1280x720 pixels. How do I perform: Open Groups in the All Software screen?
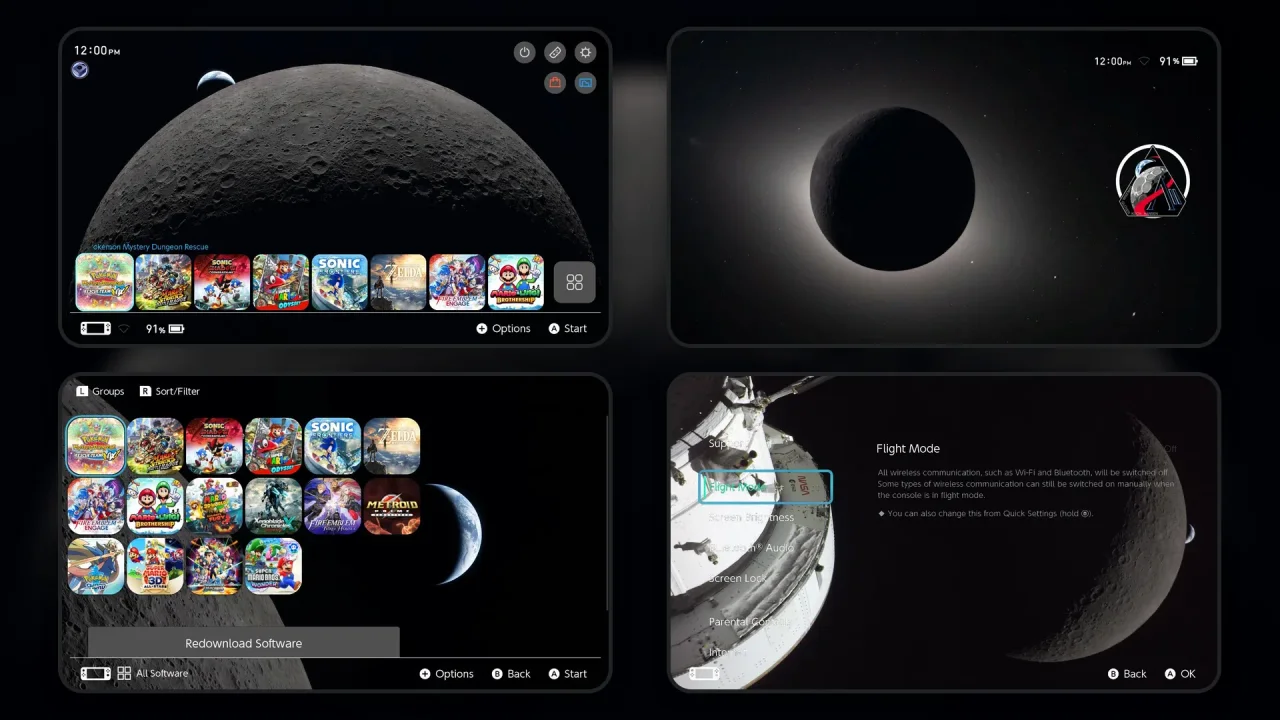pos(100,391)
